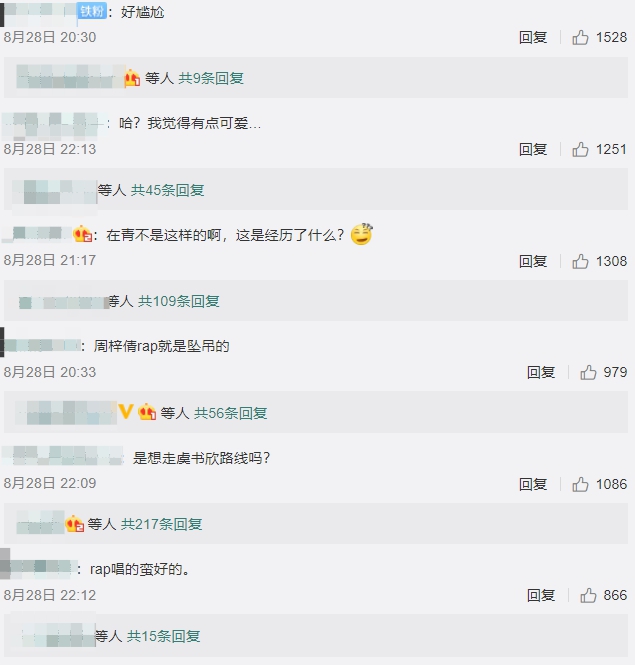The height and width of the screenshot is (665, 635).
Task: Like the comment with 1528 likes
Action: pos(580,37)
